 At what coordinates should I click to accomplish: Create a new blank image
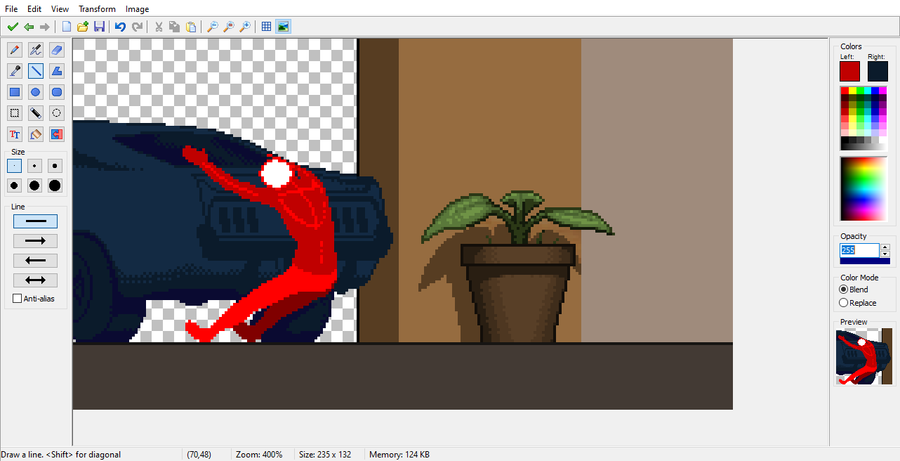tap(67, 26)
